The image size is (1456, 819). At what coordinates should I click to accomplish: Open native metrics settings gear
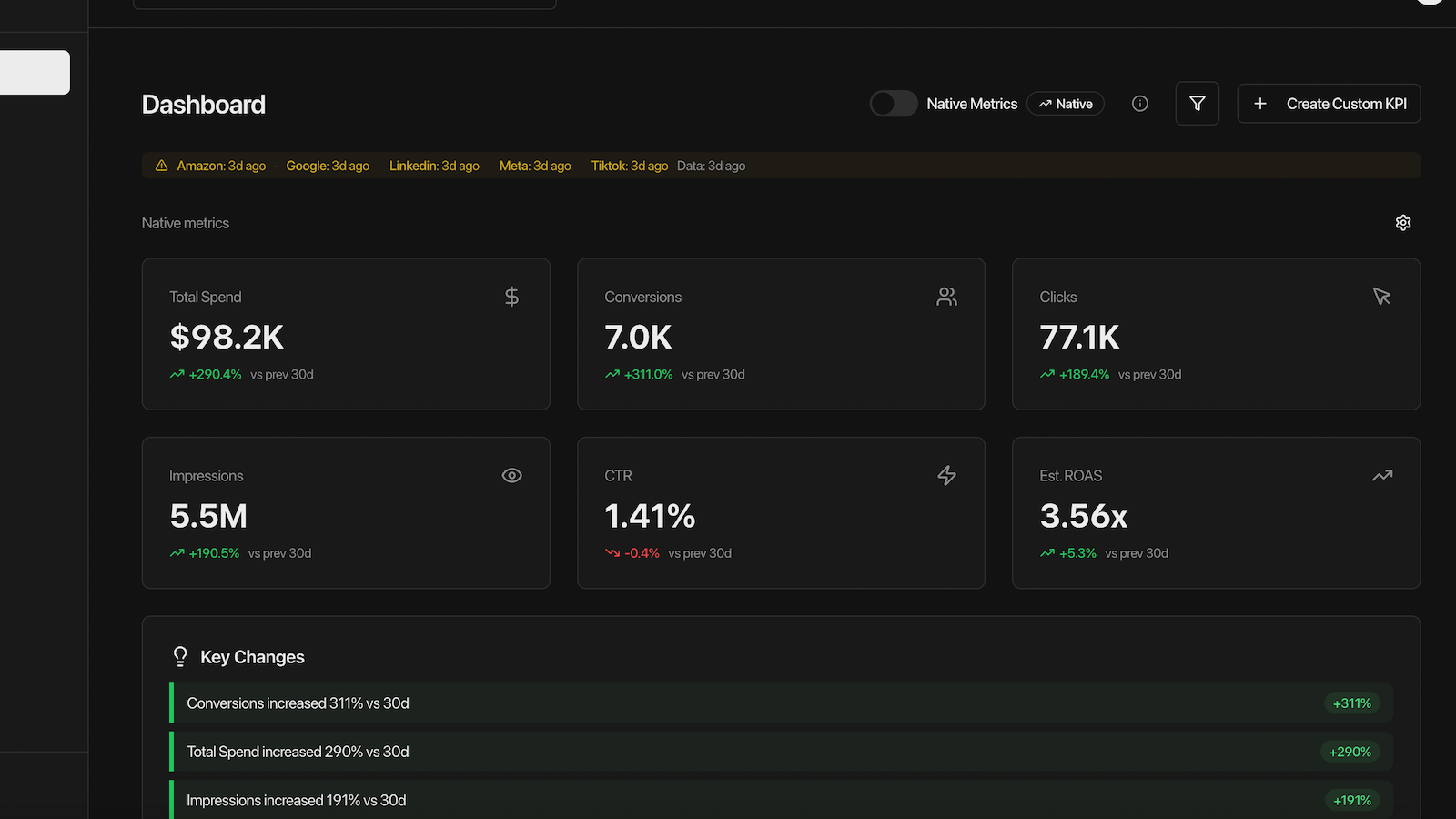tap(1403, 223)
